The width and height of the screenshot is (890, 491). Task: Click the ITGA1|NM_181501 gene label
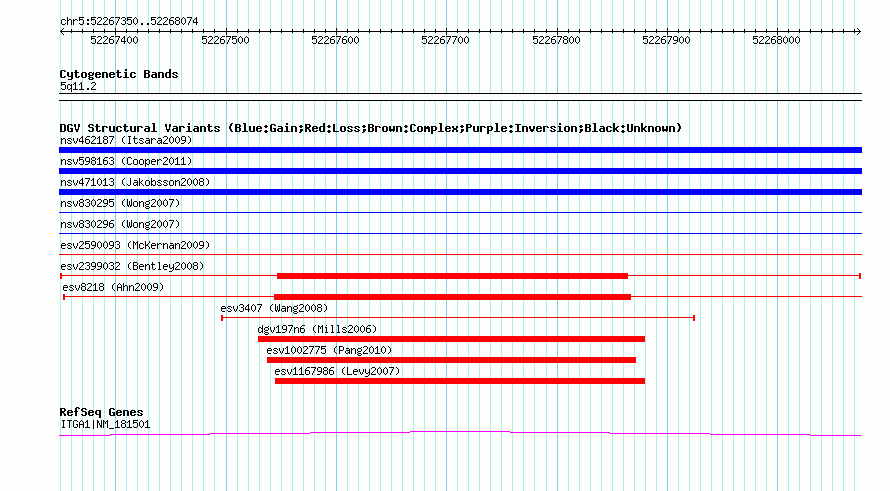point(105,425)
